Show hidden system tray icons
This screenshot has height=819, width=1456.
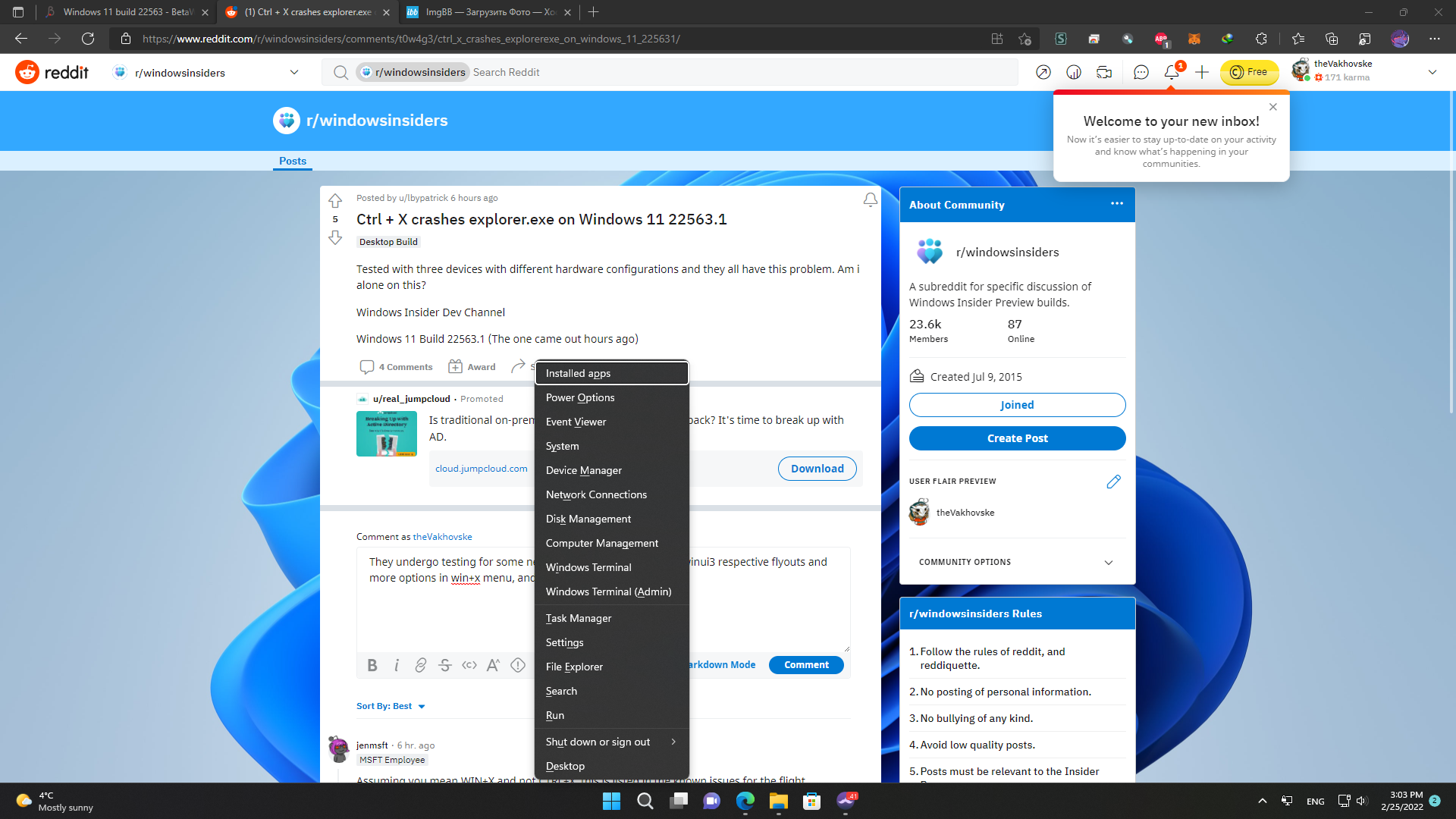point(1262,801)
